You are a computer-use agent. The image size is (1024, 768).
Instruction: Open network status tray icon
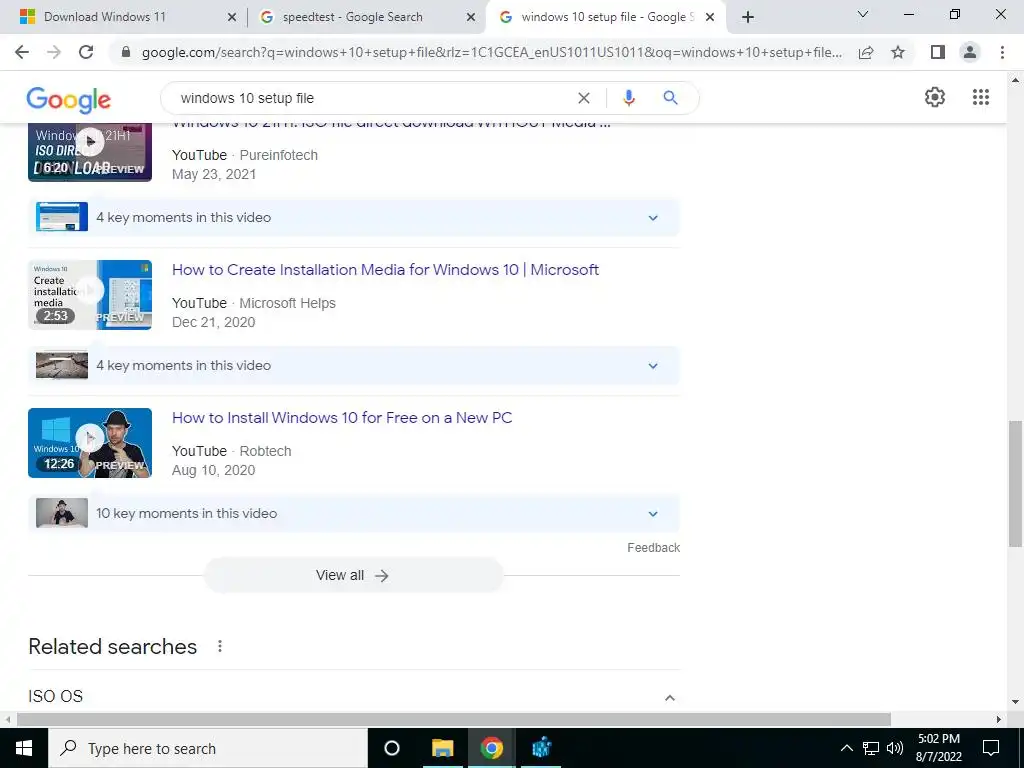(871, 748)
